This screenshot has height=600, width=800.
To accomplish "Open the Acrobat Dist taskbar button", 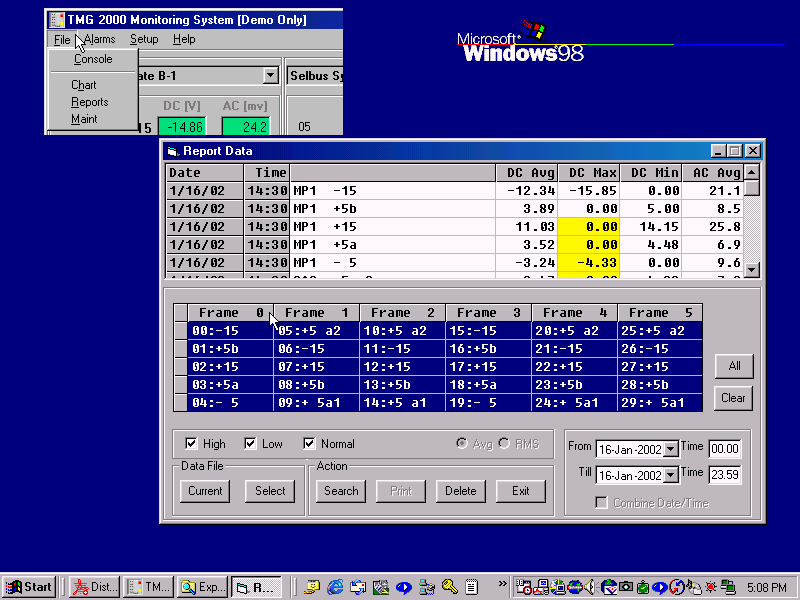I will [x=95, y=587].
